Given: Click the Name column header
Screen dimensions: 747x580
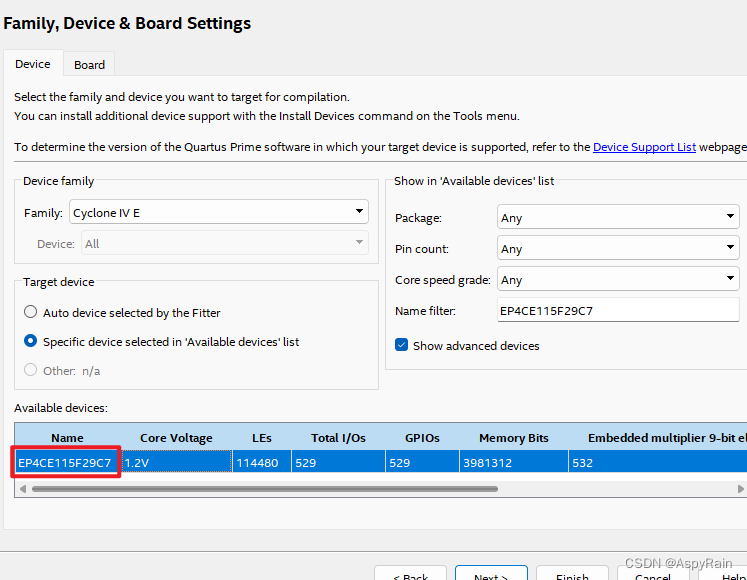Looking at the screenshot, I should [67, 438].
